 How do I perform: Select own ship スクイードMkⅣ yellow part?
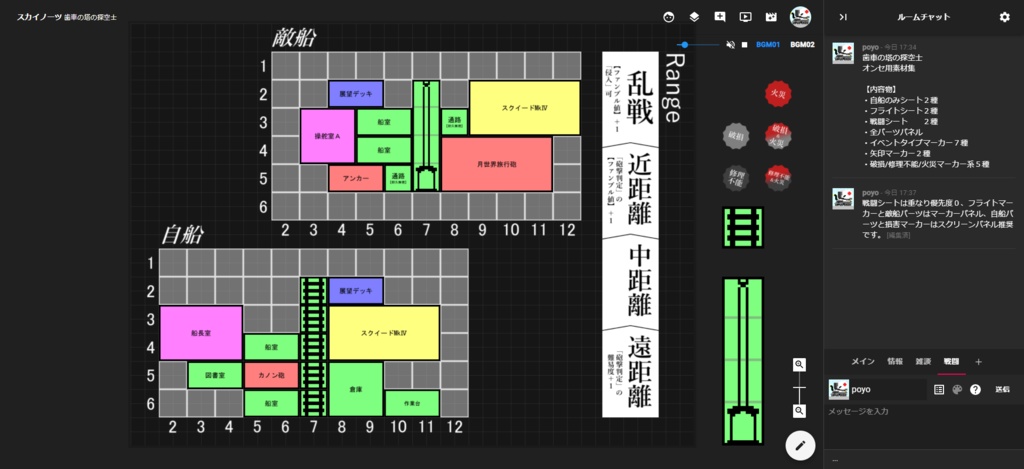pyautogui.click(x=384, y=332)
